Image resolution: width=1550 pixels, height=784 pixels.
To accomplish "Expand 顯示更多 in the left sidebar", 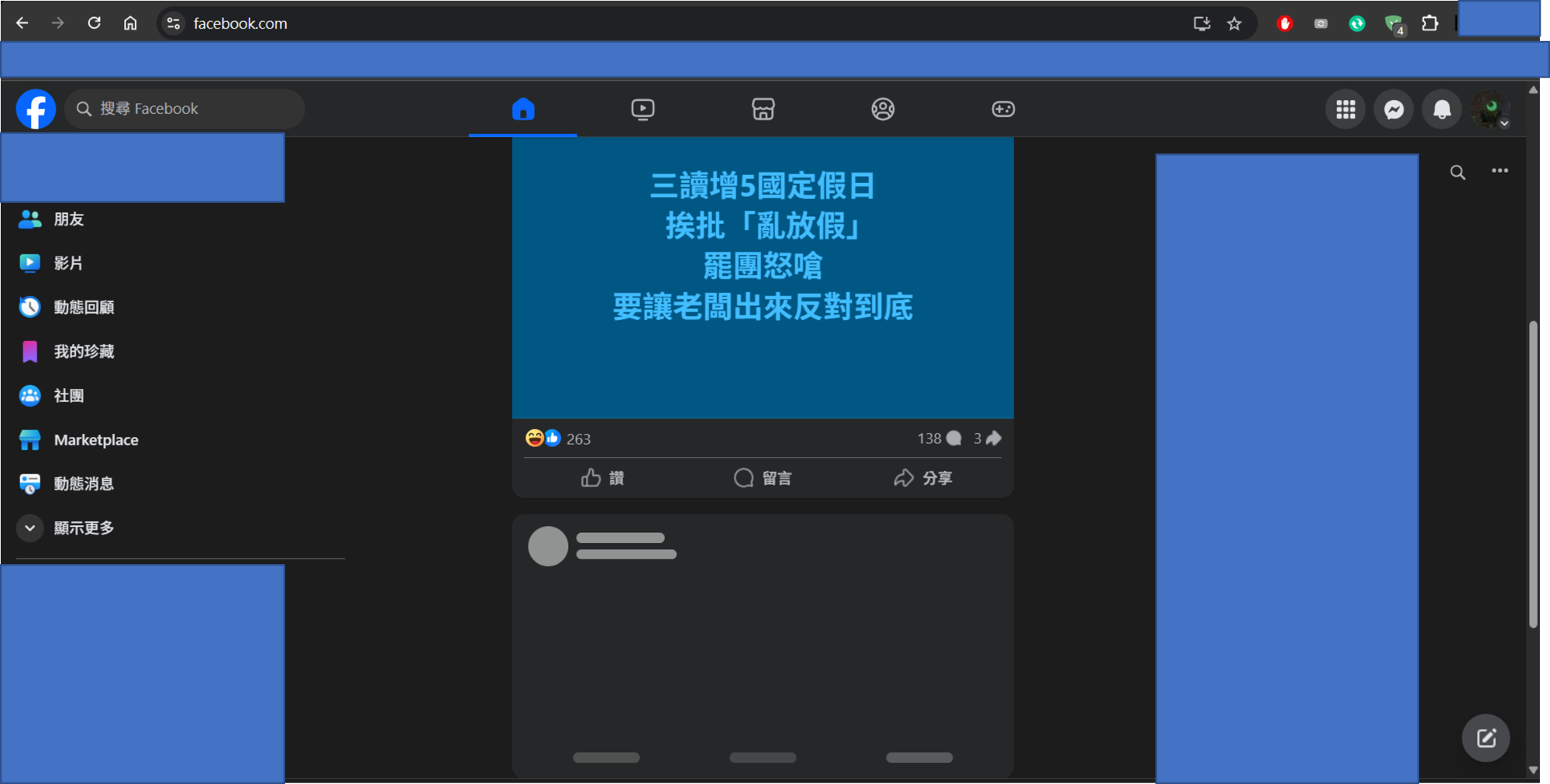I will coord(83,528).
